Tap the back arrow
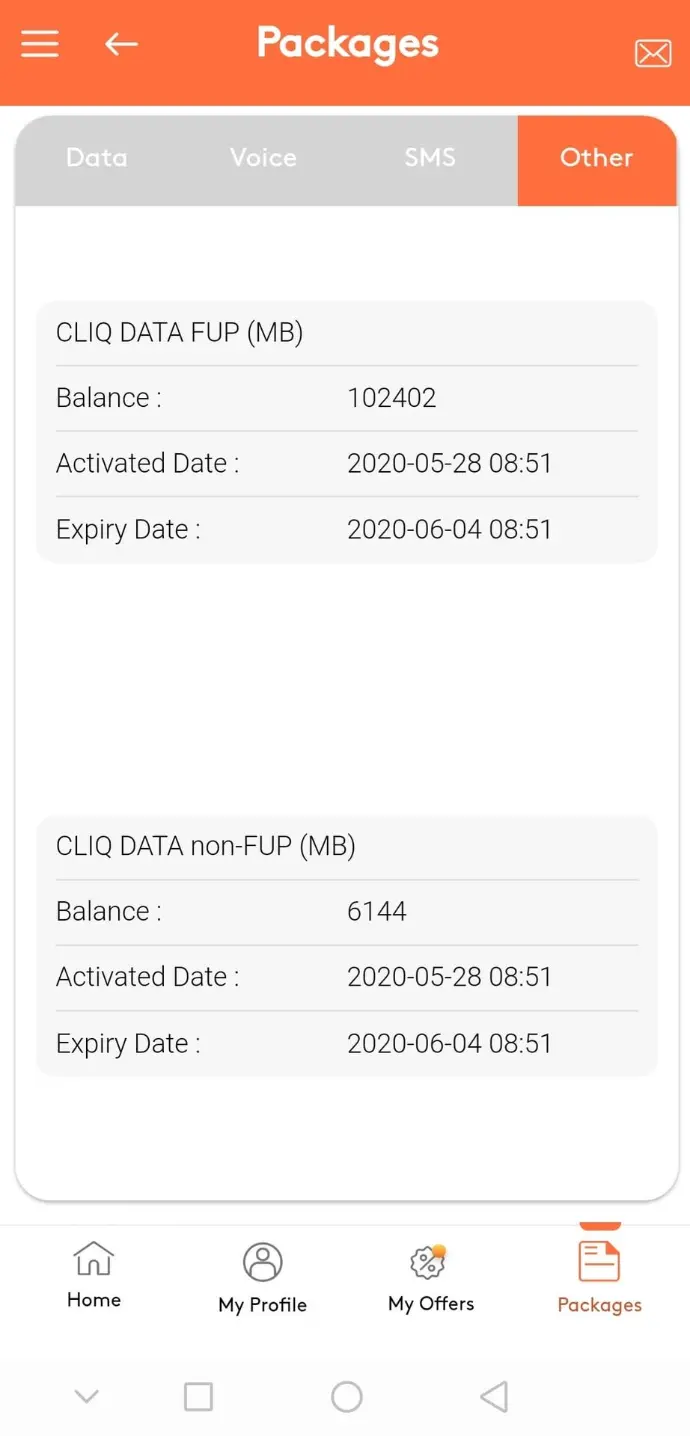 tap(121, 44)
